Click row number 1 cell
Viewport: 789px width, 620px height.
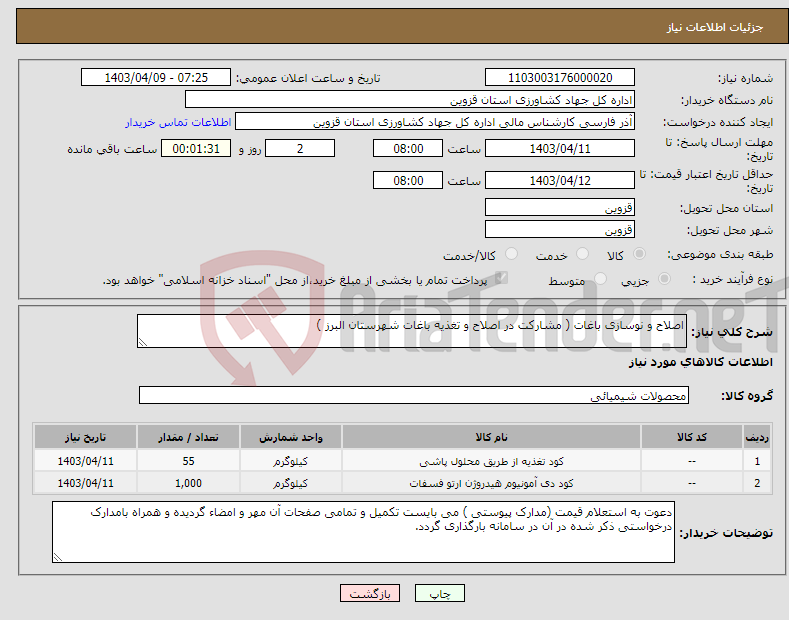(x=757, y=461)
